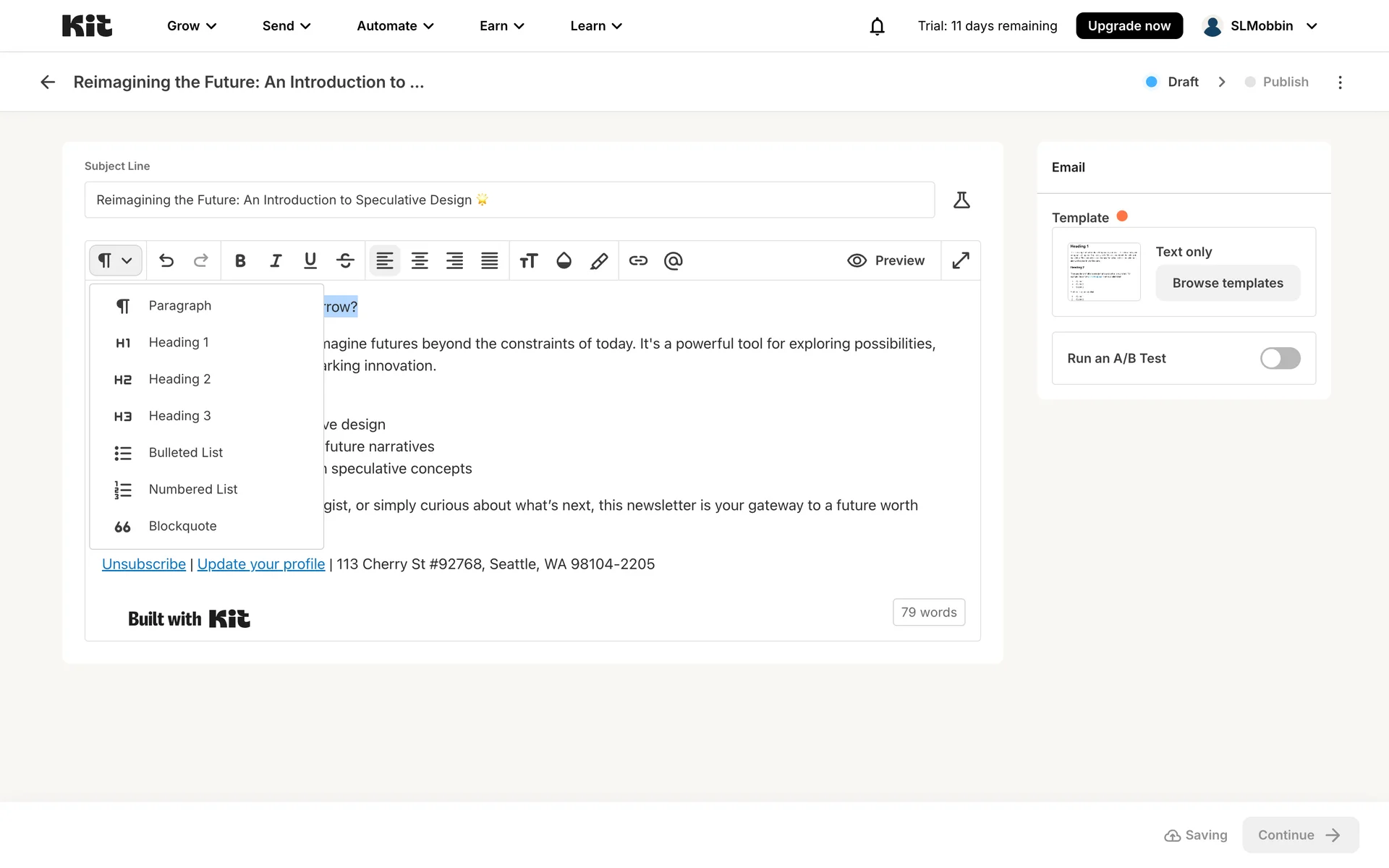Click the undo arrow icon
Screen dimensions: 1389x868
click(x=166, y=260)
